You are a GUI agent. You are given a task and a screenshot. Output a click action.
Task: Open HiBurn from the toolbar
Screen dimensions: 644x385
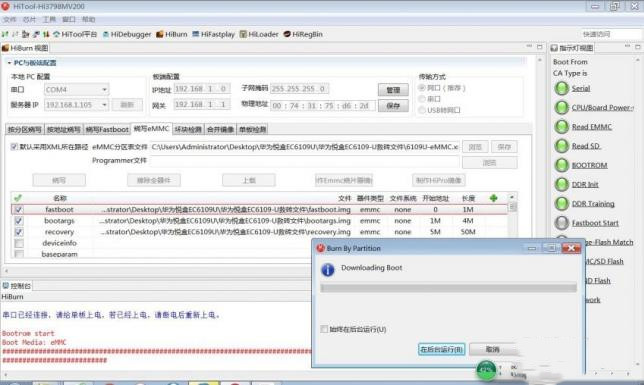(172, 34)
